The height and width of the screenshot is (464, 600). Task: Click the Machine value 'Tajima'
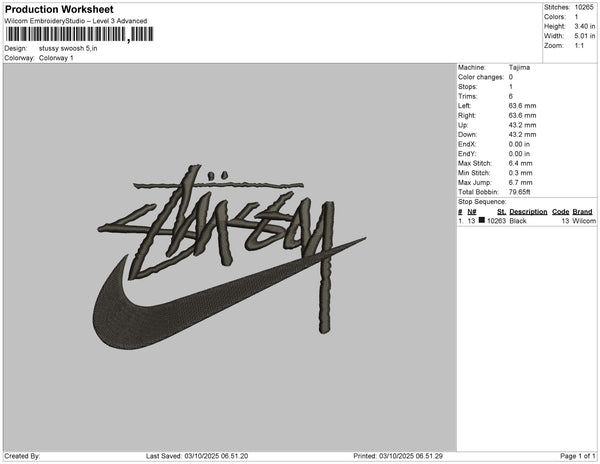[x=519, y=67]
